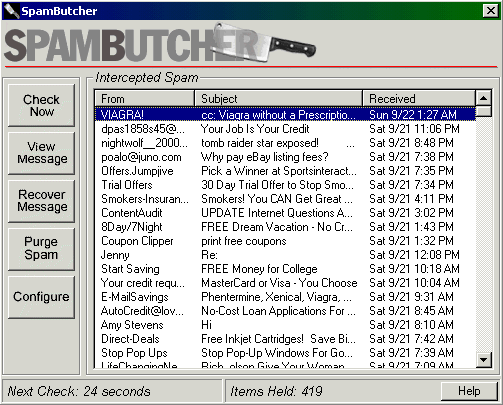Select the Coupon Clipper message
The image size is (503, 405).
(285, 241)
